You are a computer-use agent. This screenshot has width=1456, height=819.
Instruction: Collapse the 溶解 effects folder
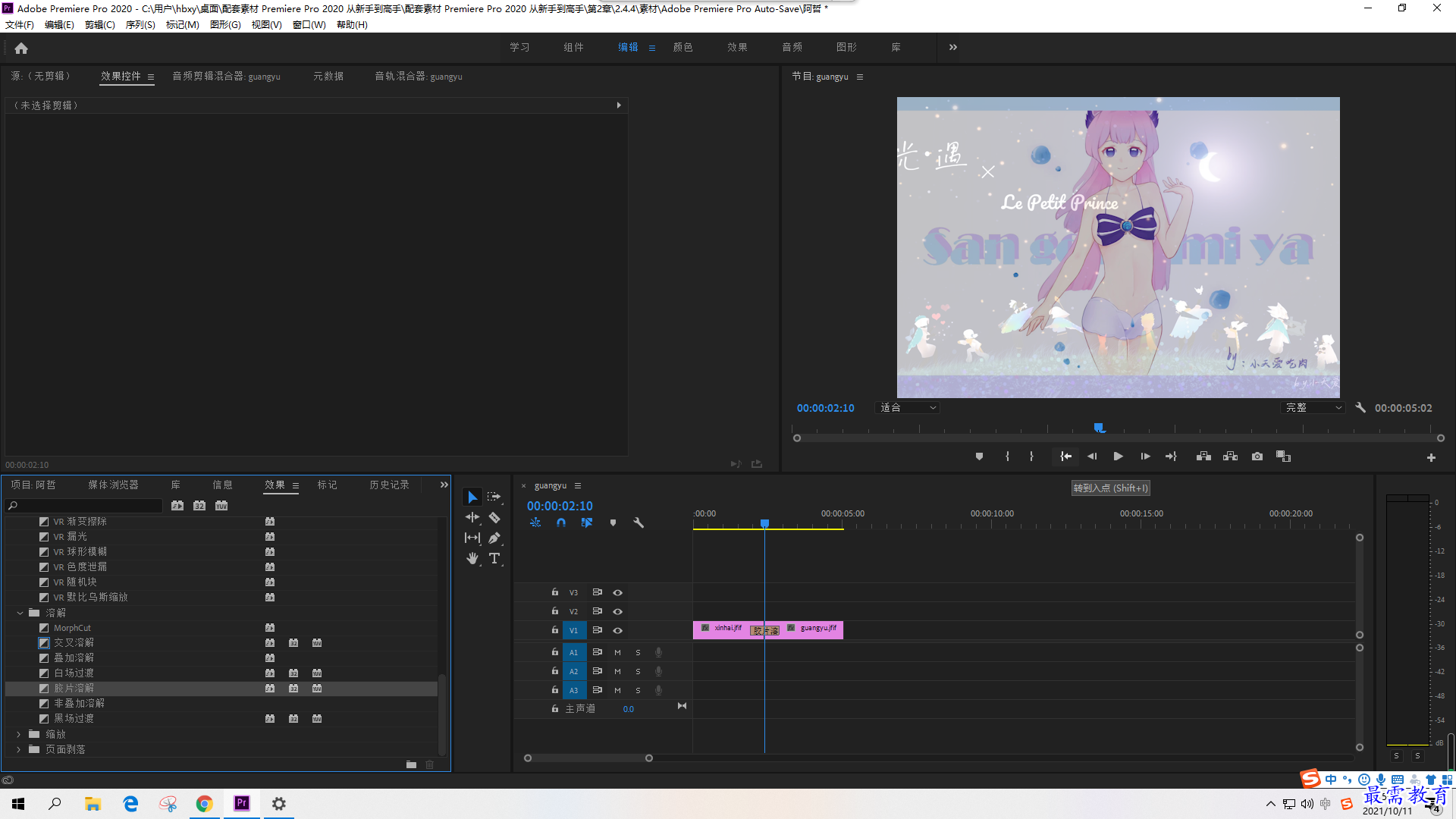[20, 613]
